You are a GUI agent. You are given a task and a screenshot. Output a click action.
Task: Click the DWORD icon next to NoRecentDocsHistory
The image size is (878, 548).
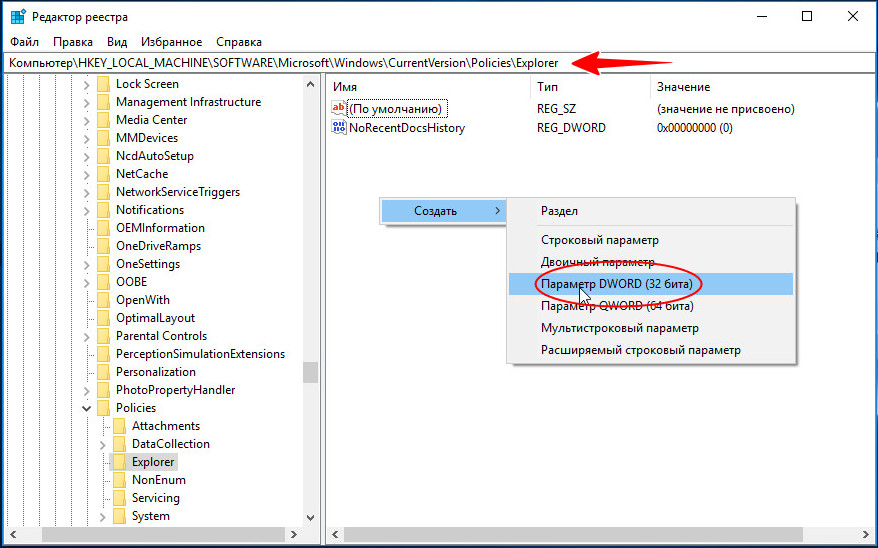339,127
